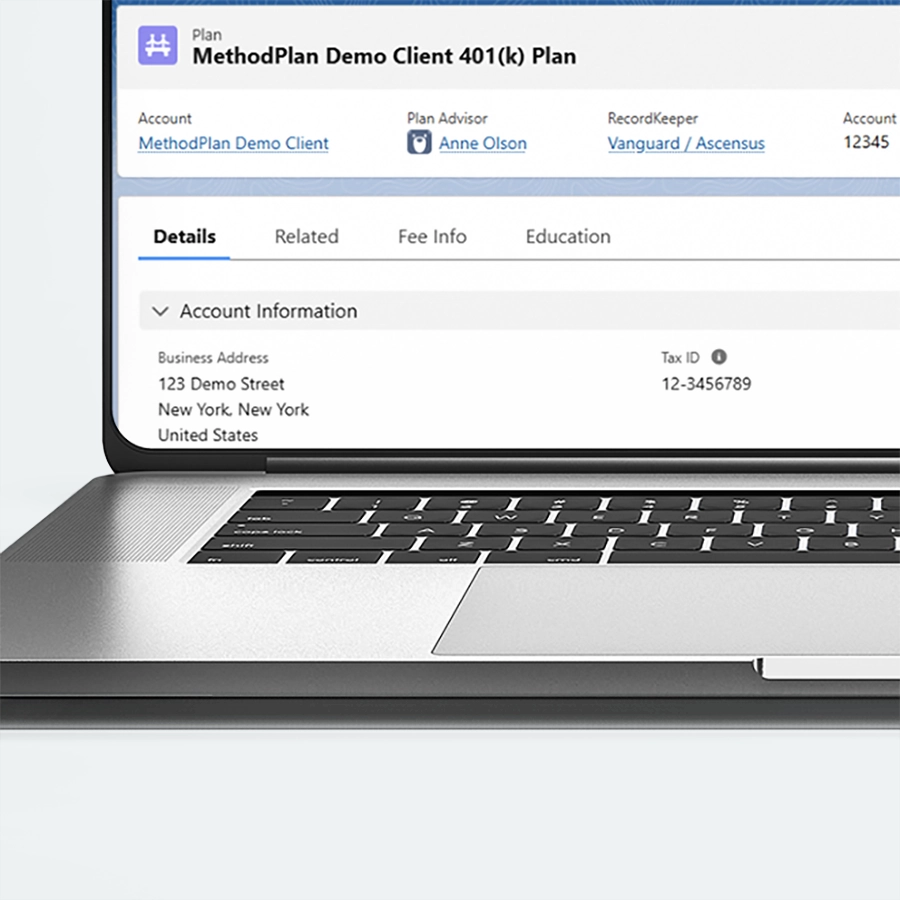The image size is (900, 900).
Task: Click the Tax ID field label
Action: tap(680, 358)
